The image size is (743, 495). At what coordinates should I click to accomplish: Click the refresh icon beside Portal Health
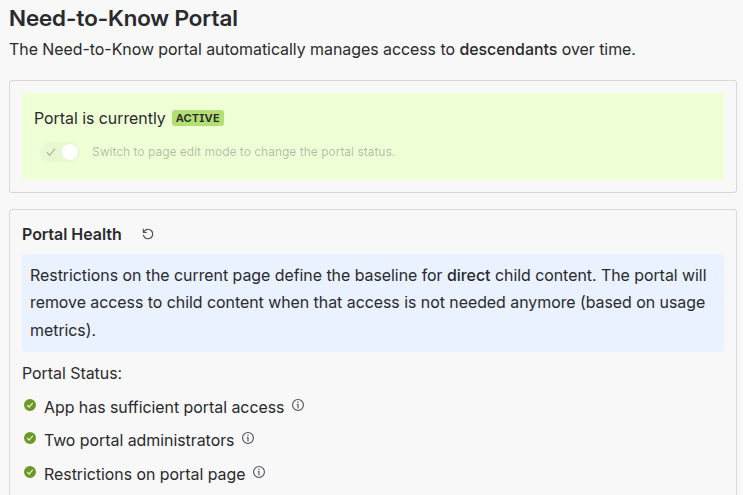coord(148,234)
